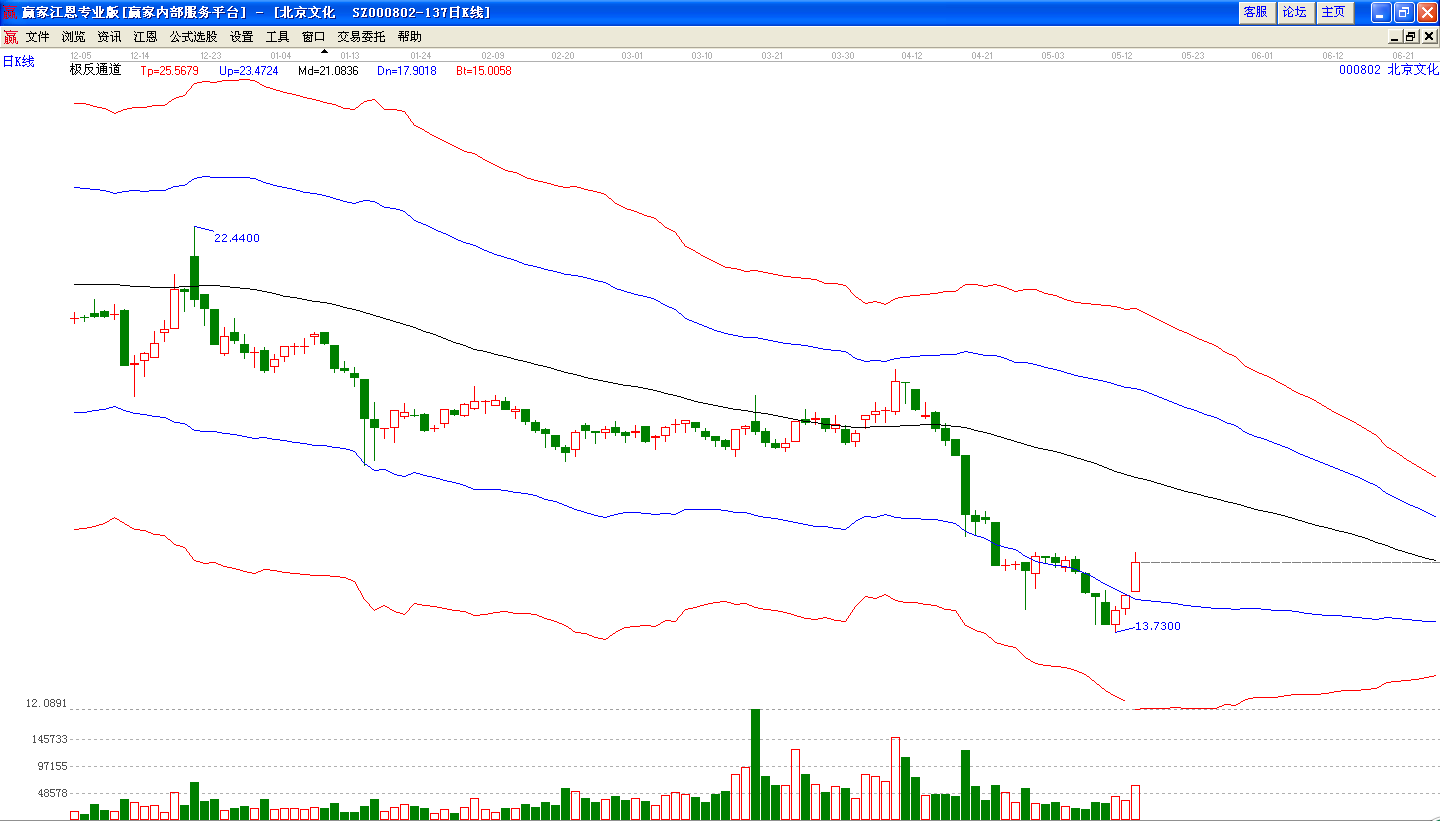Click the 主页 button
The image size is (1440, 821).
pyautogui.click(x=1333, y=12)
